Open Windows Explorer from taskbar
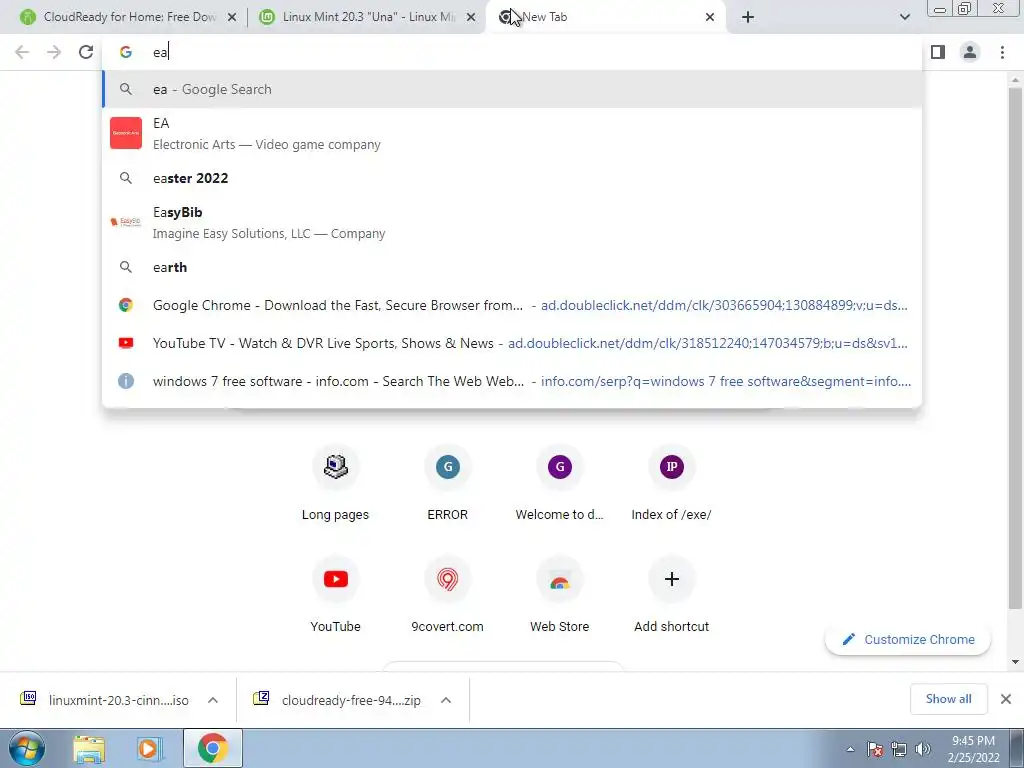This screenshot has height=768, width=1024. (x=89, y=748)
